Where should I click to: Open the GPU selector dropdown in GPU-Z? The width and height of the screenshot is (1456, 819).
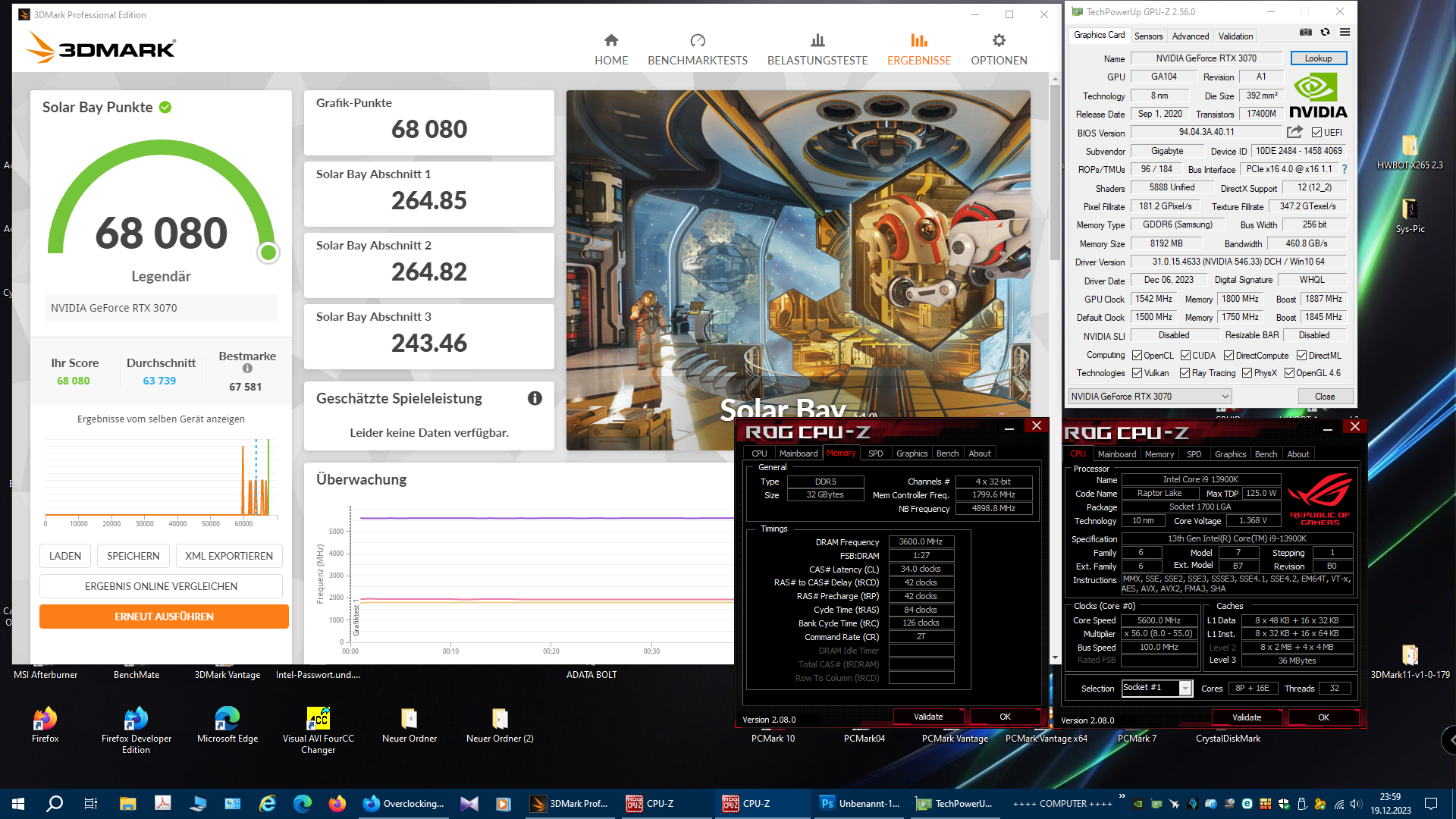pos(1150,397)
